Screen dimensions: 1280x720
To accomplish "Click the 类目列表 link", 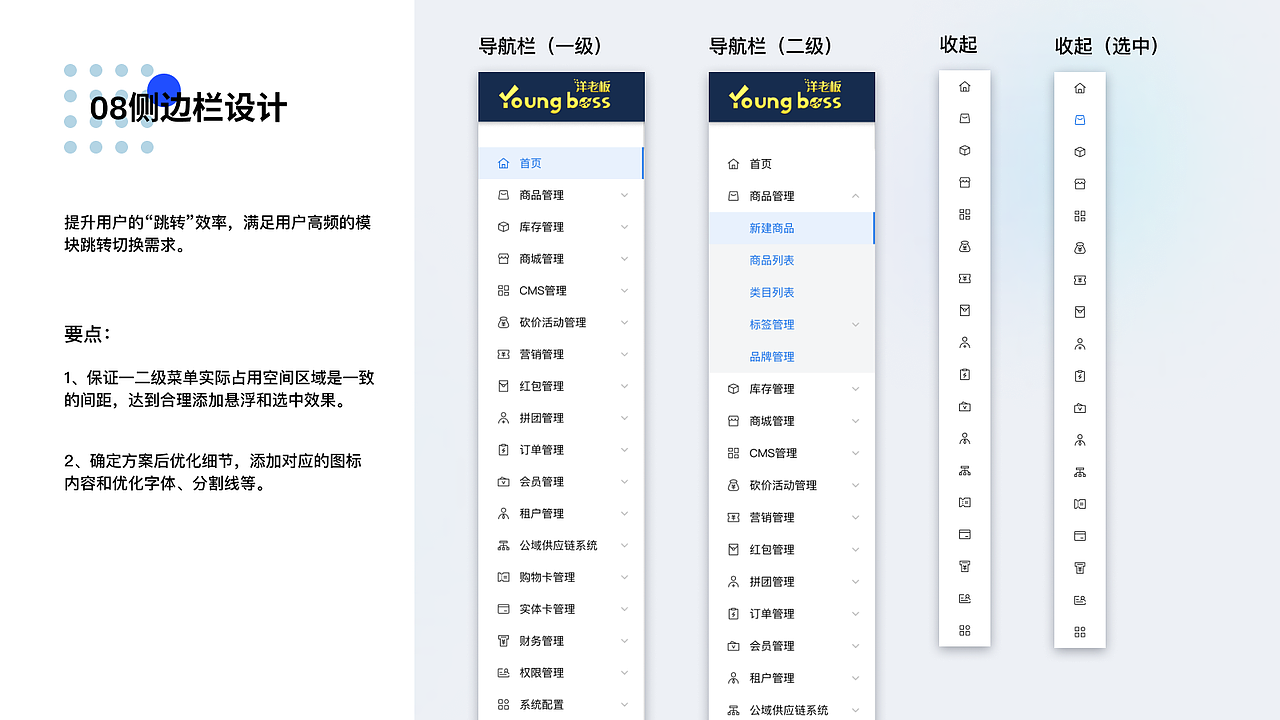I will (771, 292).
